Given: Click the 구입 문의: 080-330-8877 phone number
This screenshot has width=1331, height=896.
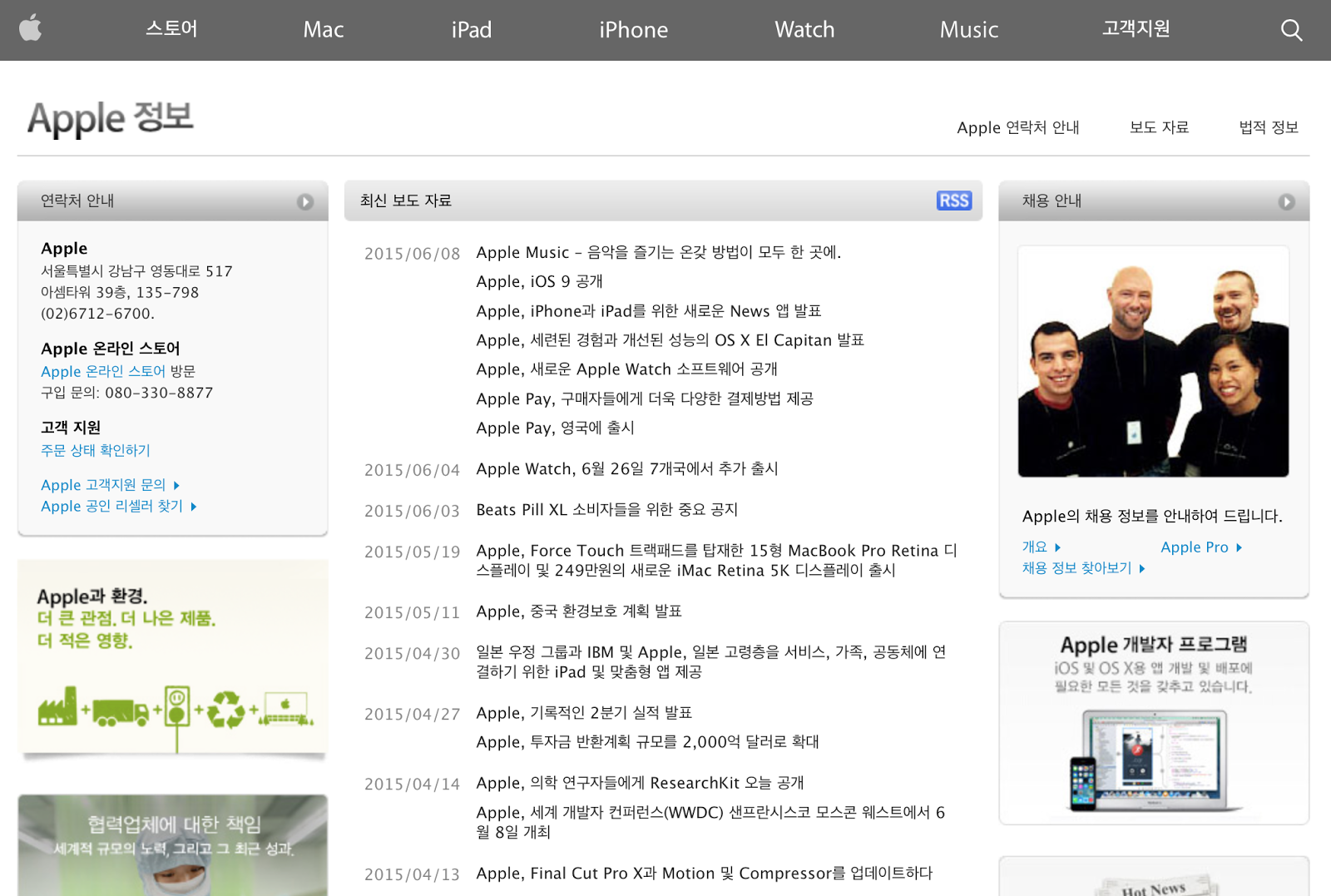Looking at the screenshot, I should coord(127,393).
